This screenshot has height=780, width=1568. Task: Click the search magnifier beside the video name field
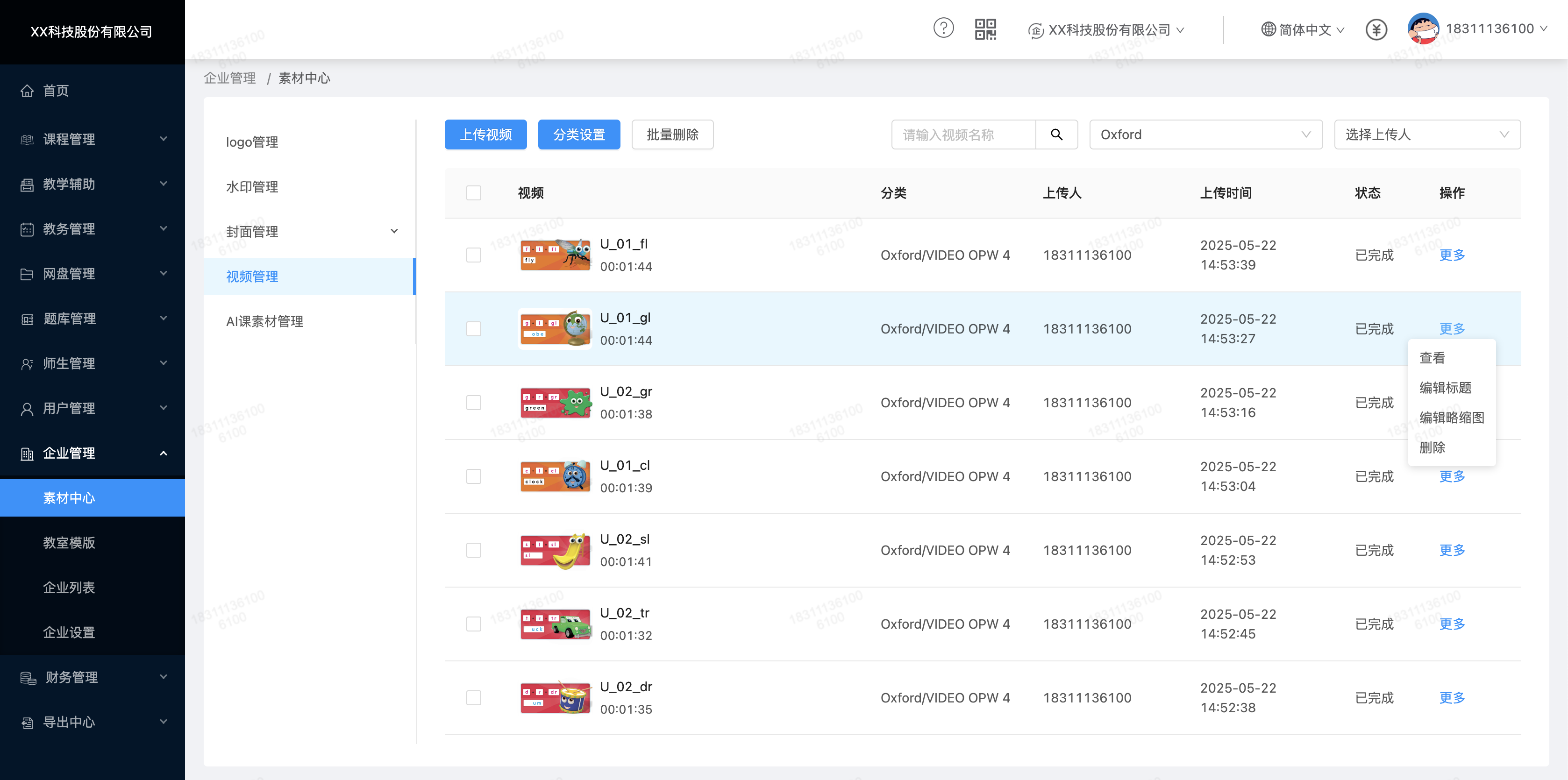(x=1057, y=135)
